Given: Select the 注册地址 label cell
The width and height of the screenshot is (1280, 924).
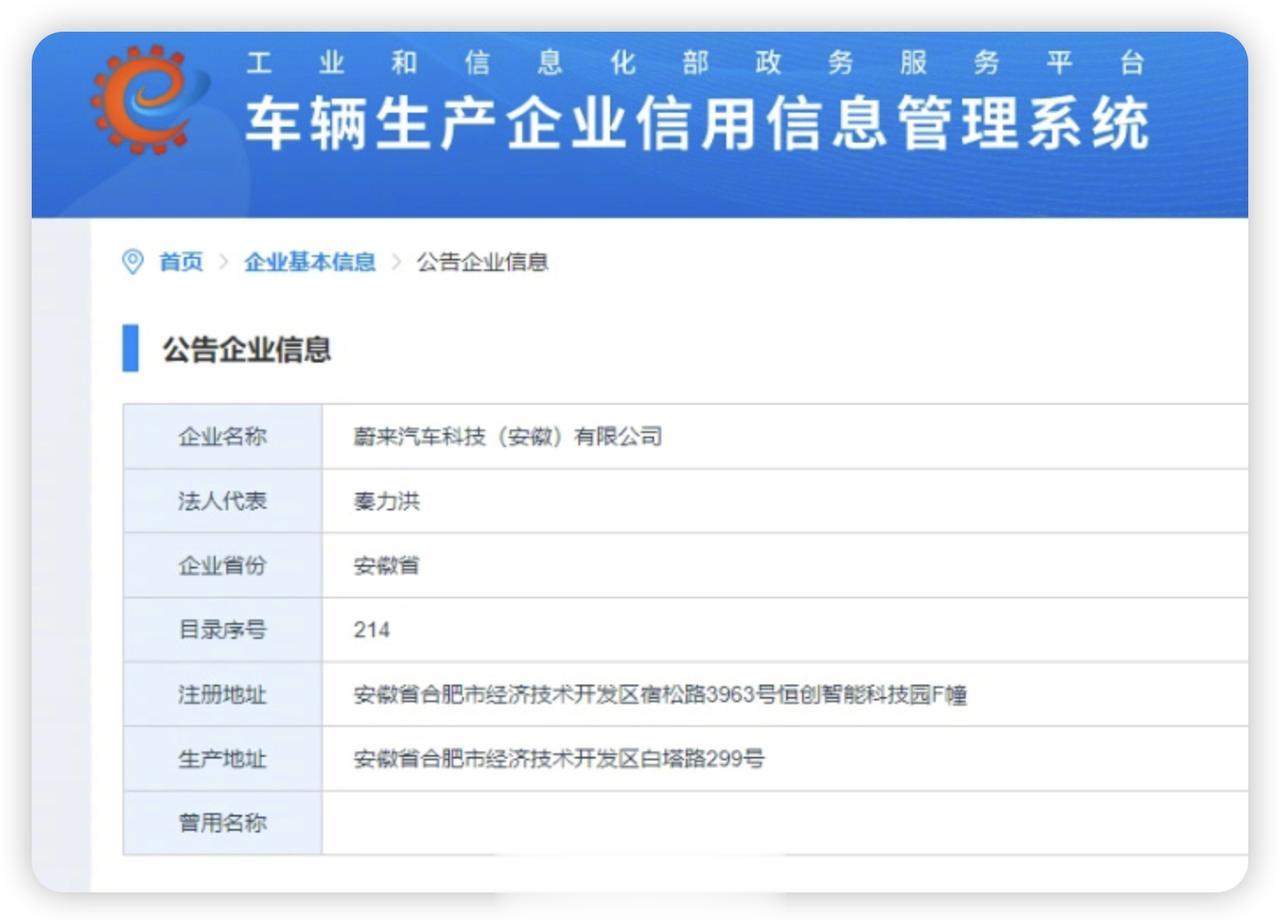Looking at the screenshot, I should (222, 694).
